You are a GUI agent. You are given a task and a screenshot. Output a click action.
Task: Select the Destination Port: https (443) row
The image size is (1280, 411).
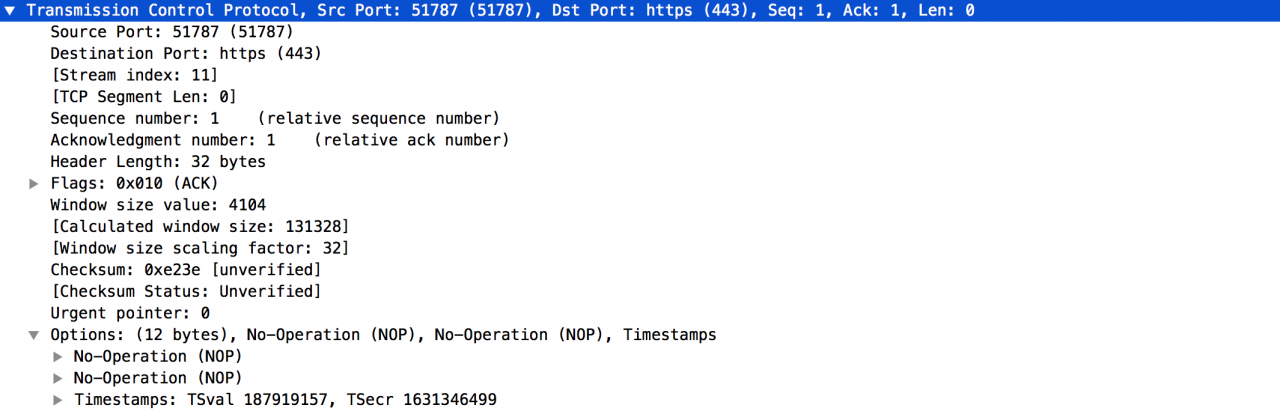click(185, 53)
